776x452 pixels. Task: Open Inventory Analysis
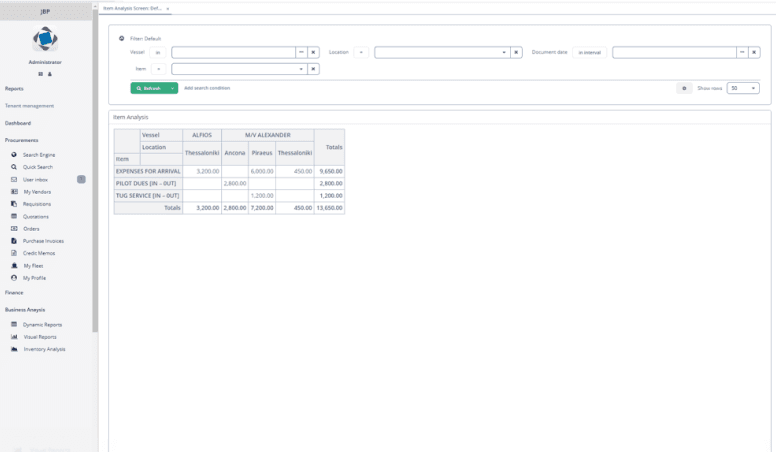coord(44,350)
